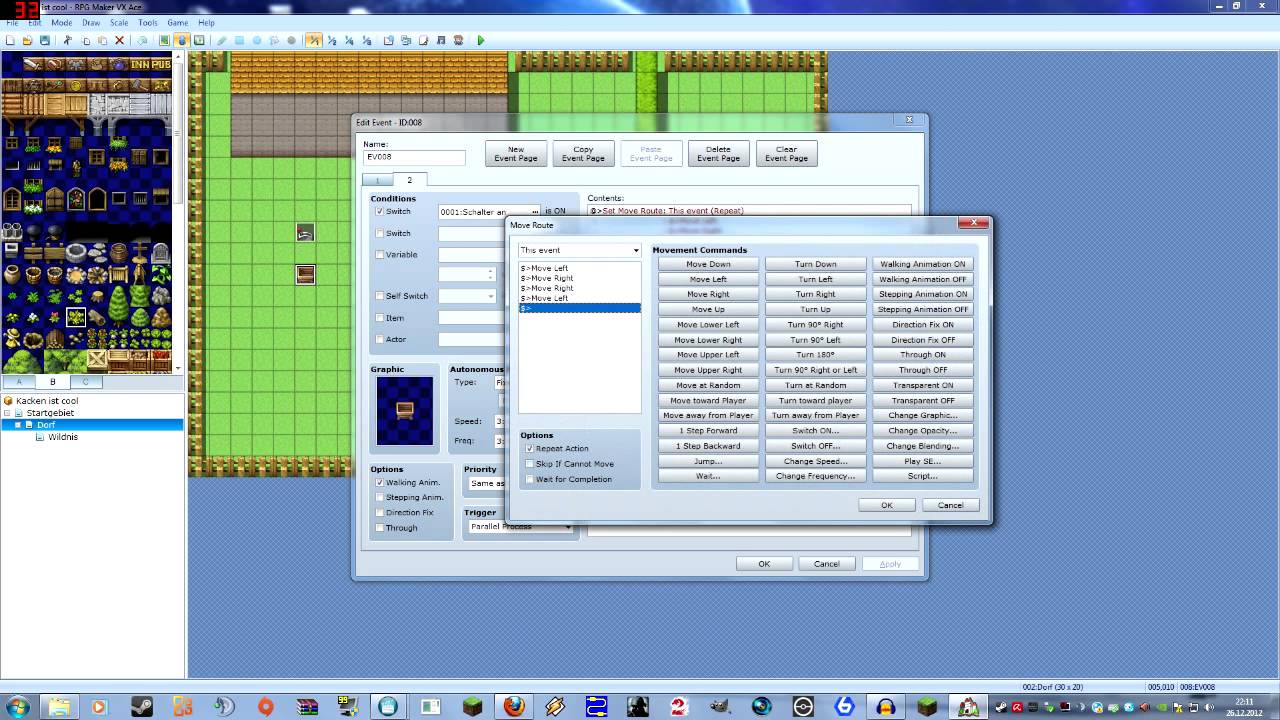Image resolution: width=1280 pixels, height=720 pixels.
Task: Create a new project from the toolbar
Action: pyautogui.click(x=10, y=40)
